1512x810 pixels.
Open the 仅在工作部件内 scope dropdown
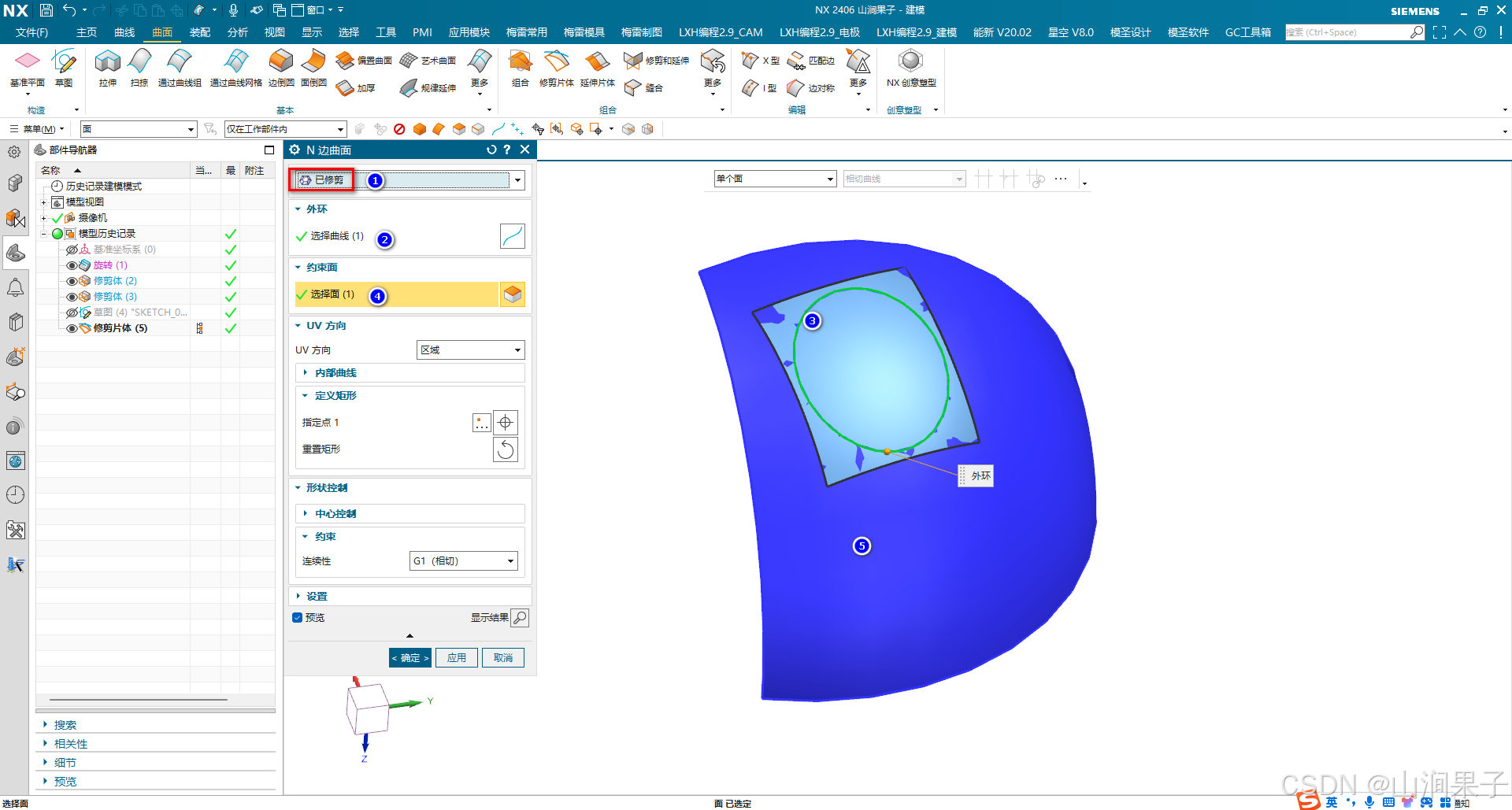(285, 129)
